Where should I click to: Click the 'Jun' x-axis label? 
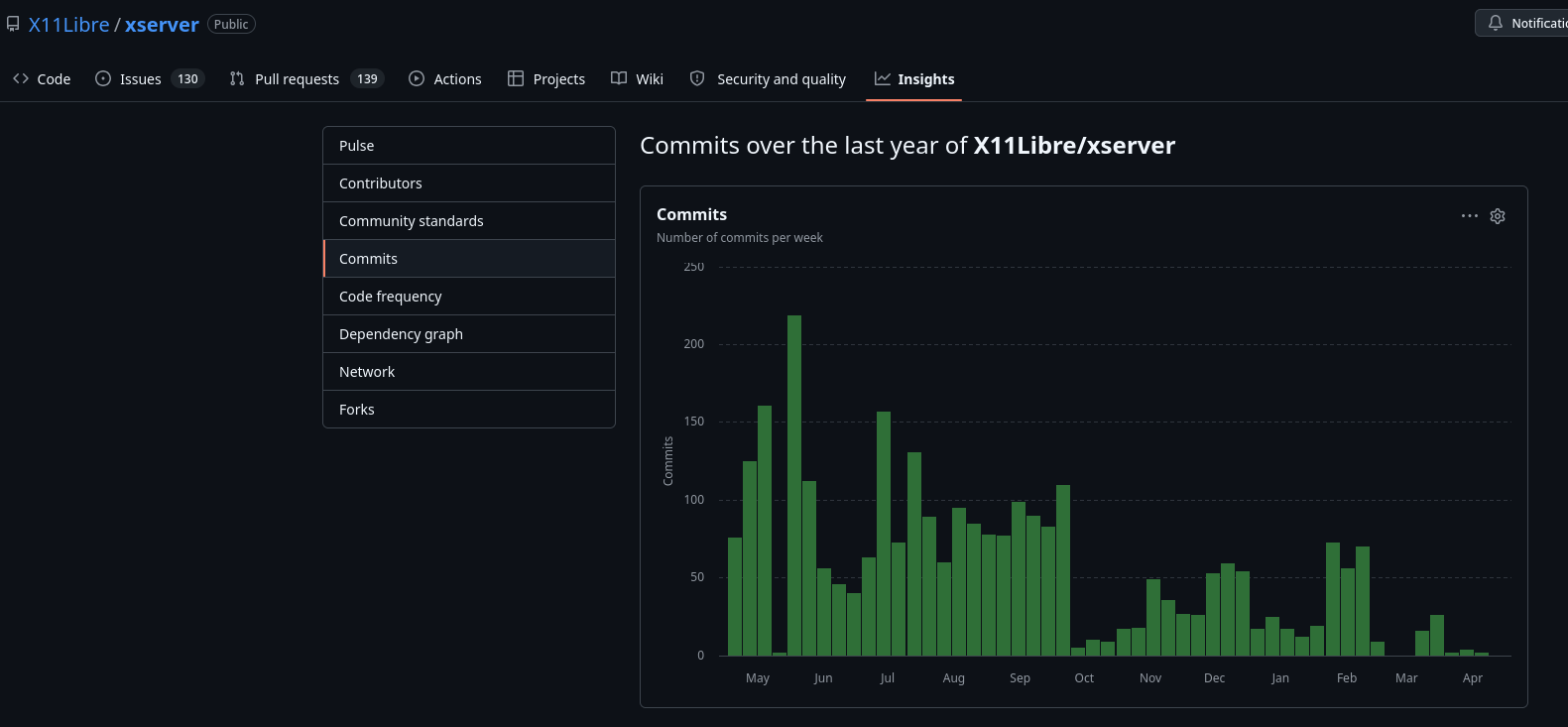click(823, 678)
